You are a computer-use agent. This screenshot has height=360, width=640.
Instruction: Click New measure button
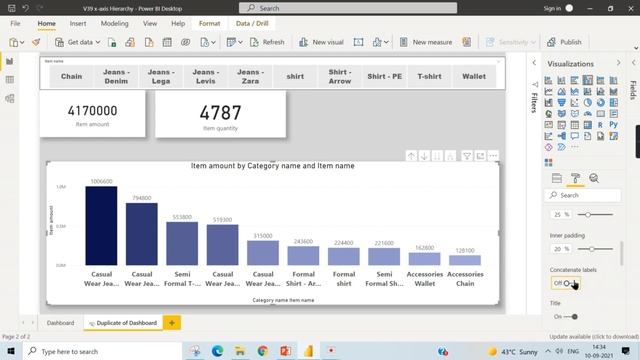tap(425, 42)
